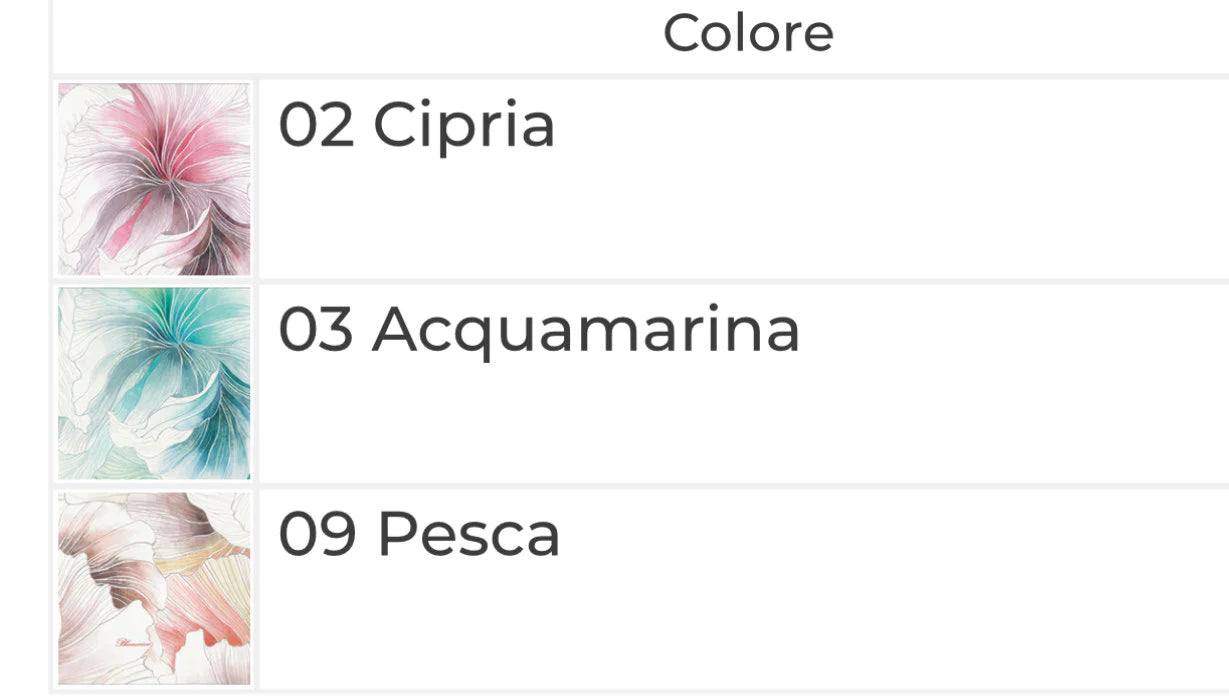This screenshot has height=699, width=1229.
Task: Choose the 02 Cipria row
Action: 740,179
